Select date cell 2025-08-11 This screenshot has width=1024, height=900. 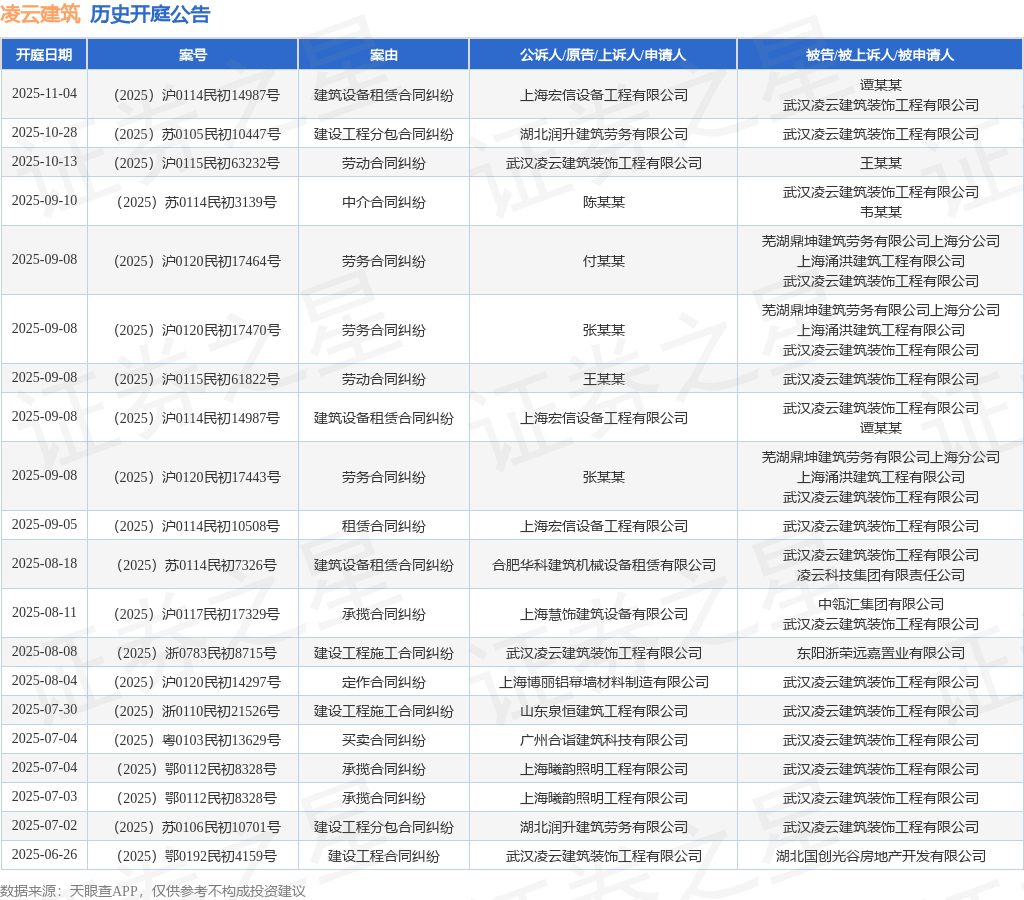point(44,613)
